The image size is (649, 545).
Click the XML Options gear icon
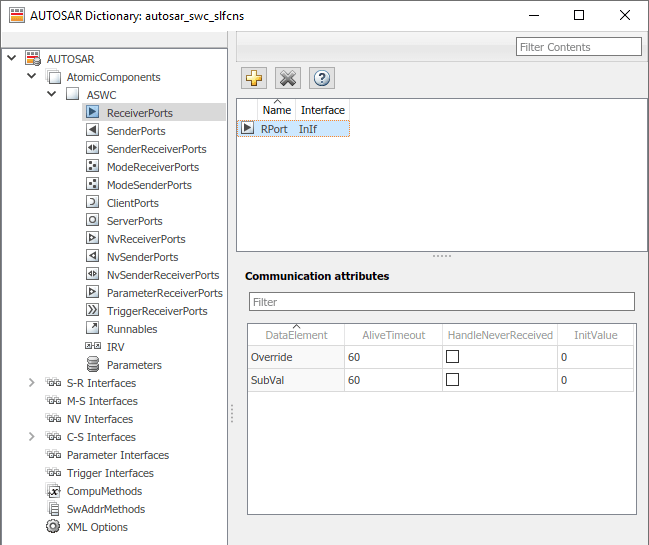click(53, 526)
